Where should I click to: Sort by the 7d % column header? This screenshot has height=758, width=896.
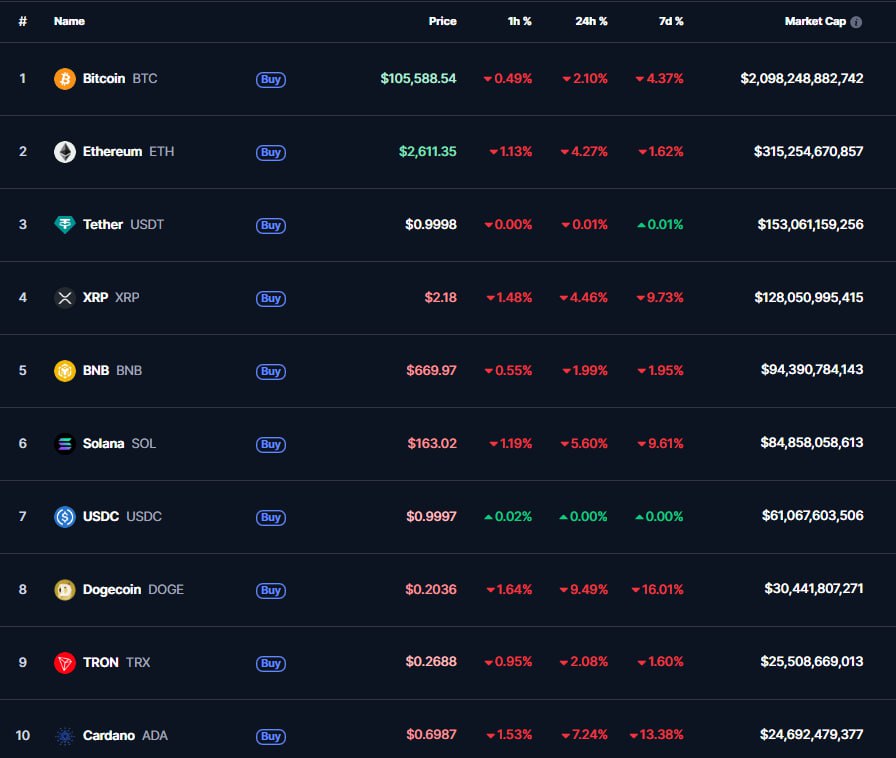point(669,21)
